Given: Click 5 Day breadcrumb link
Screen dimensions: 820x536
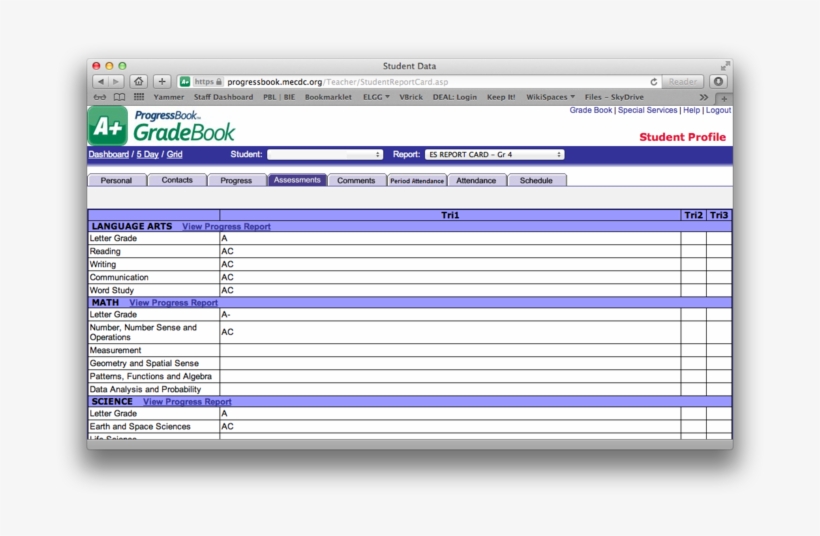Looking at the screenshot, I should click(x=147, y=154).
